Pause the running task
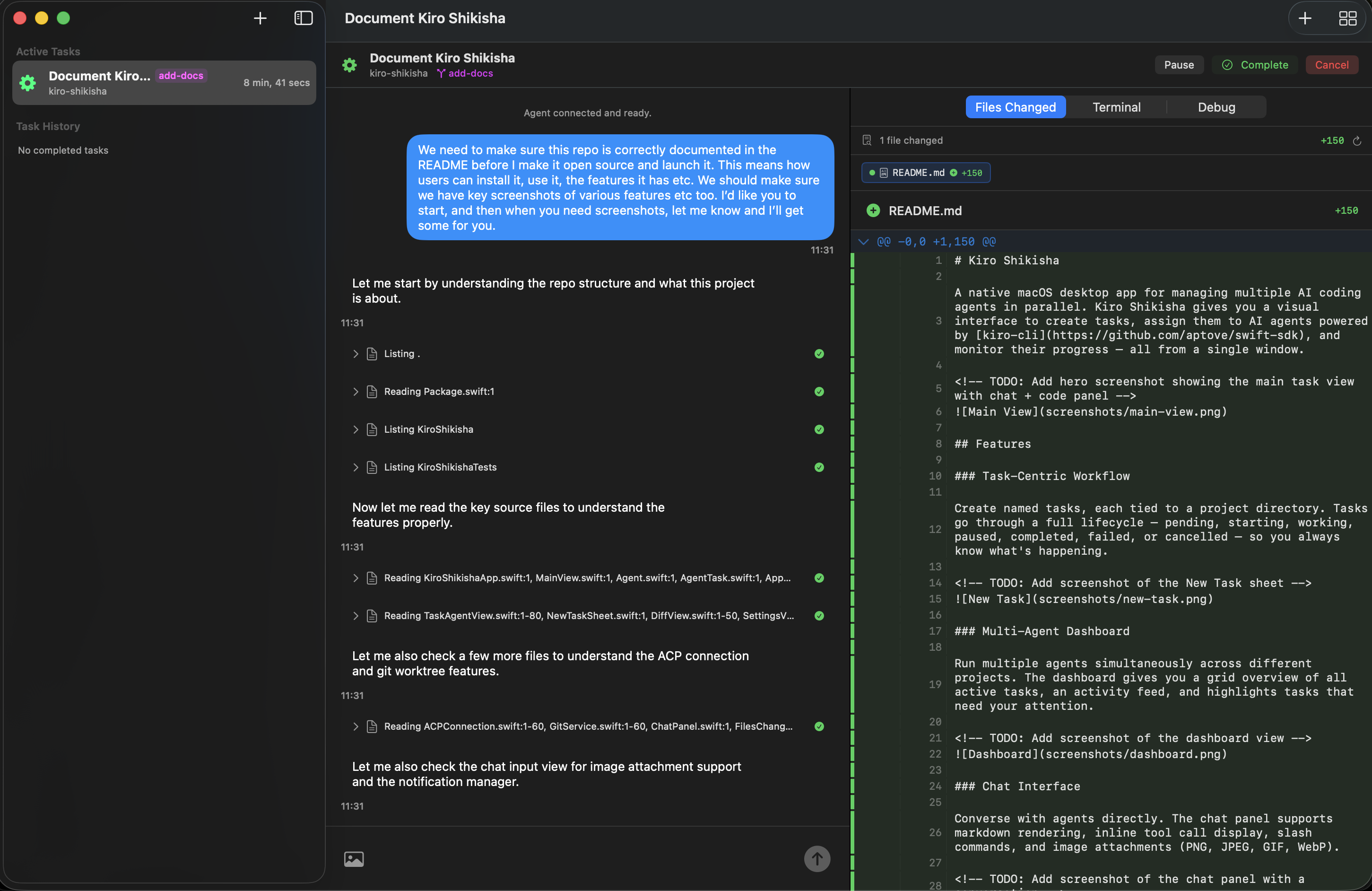 pos(1178,65)
